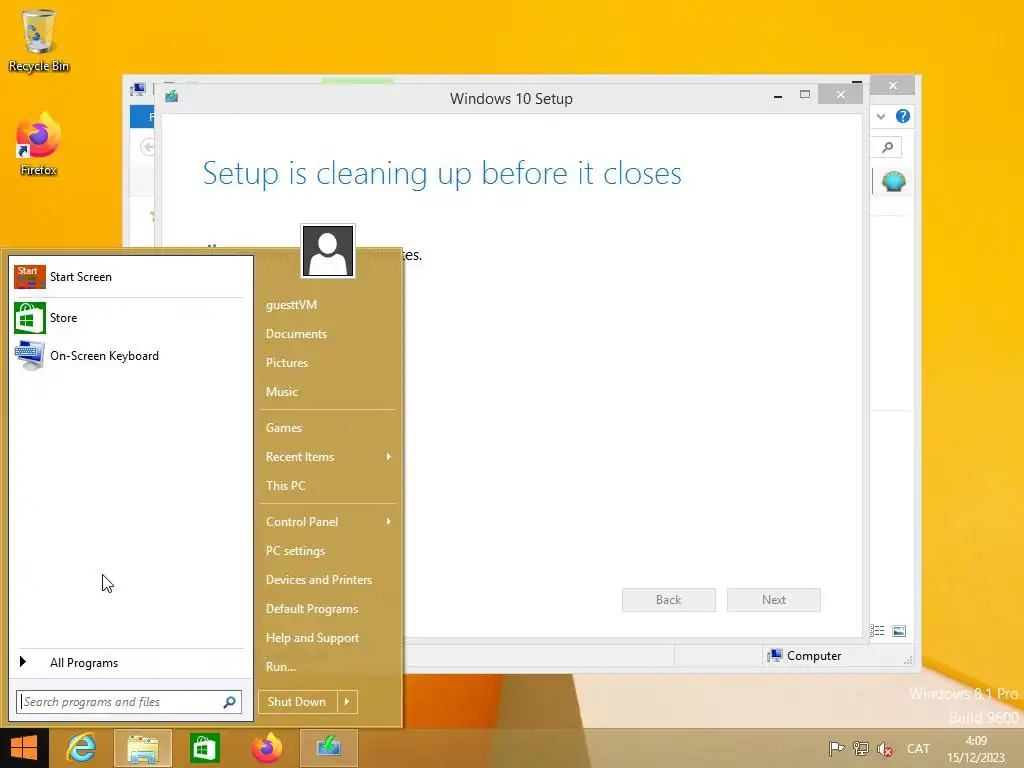The height and width of the screenshot is (768, 1024).
Task: Click the Next button in Setup
Action: 774,600
